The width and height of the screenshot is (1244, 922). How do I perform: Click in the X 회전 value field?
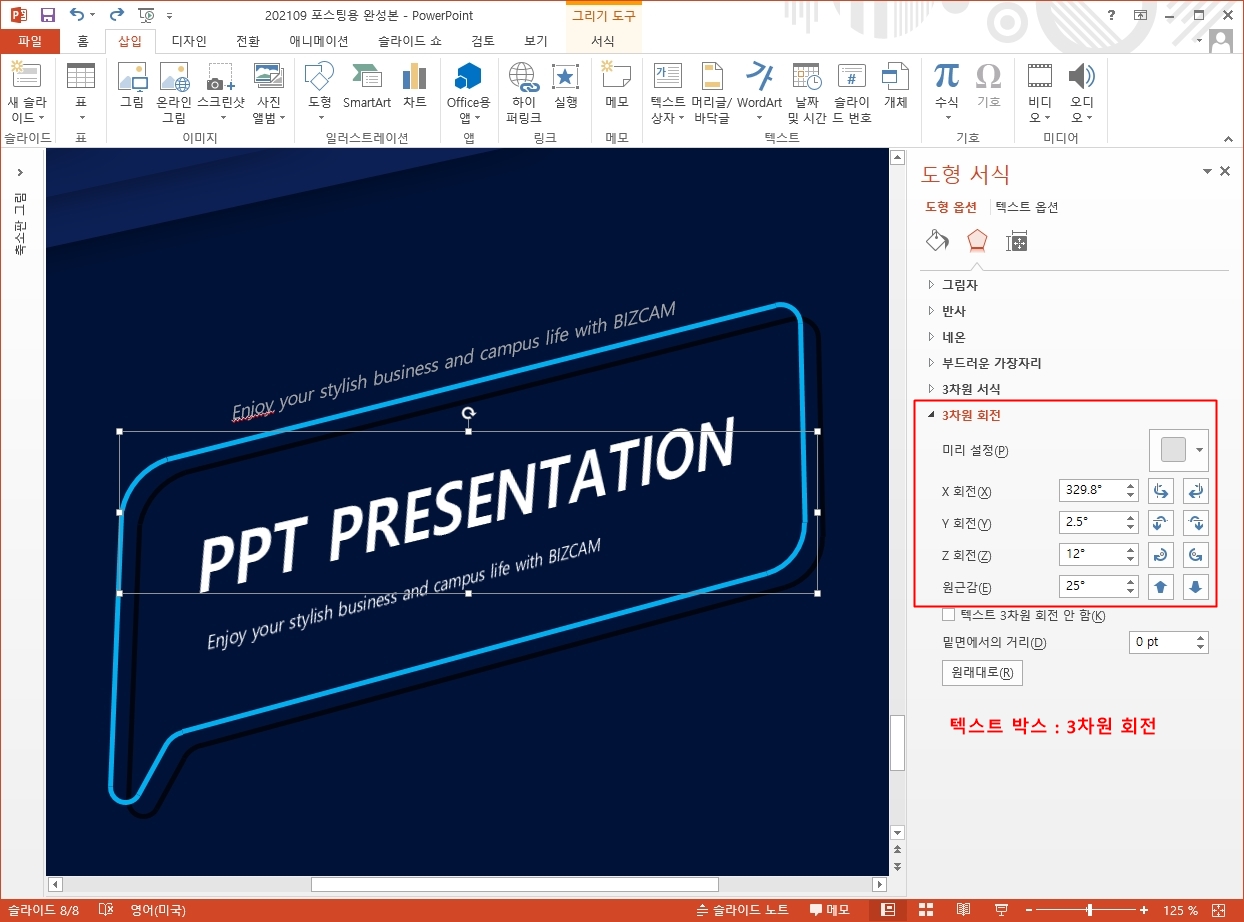[x=1091, y=490]
